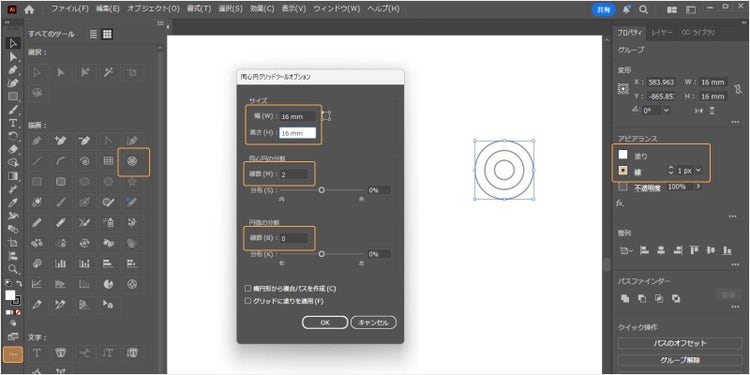Choose the Add Anchor Point tool
The width and height of the screenshot is (750, 375).
click(61, 141)
